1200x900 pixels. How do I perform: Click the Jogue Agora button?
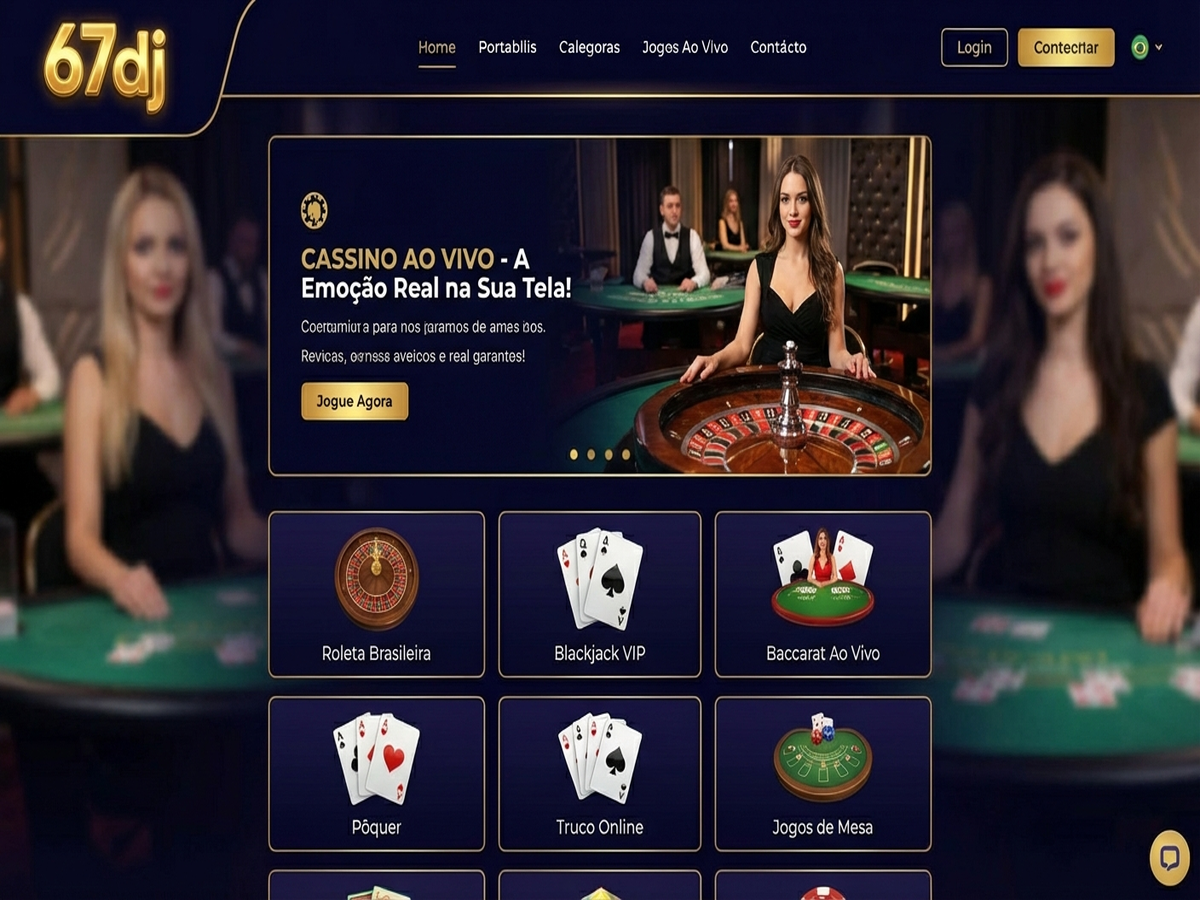click(354, 401)
